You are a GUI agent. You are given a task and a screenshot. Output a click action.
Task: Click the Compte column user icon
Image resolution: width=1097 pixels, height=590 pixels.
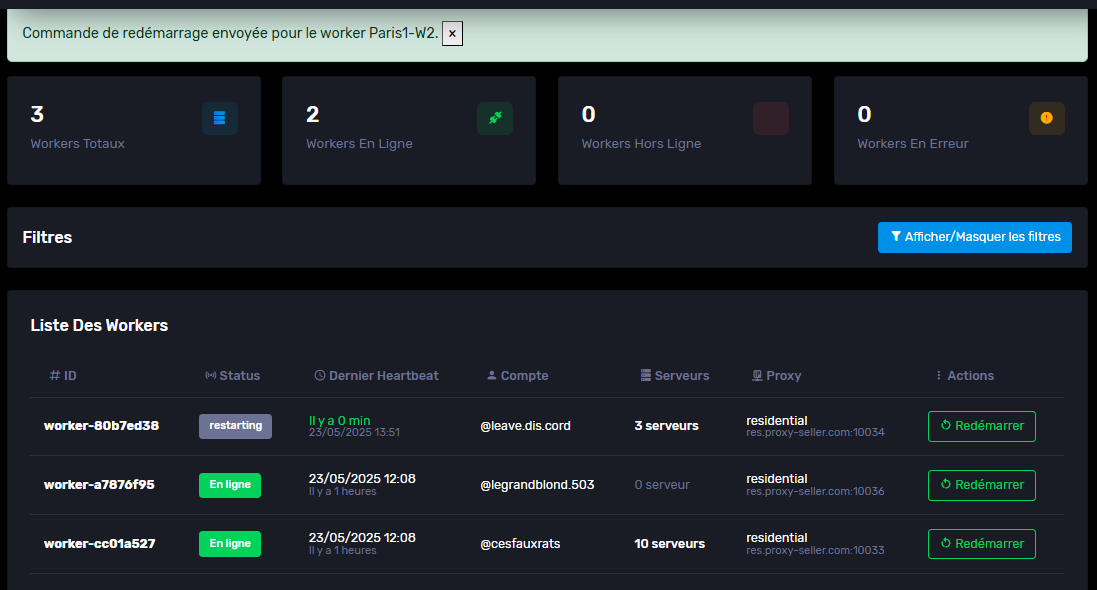491,376
